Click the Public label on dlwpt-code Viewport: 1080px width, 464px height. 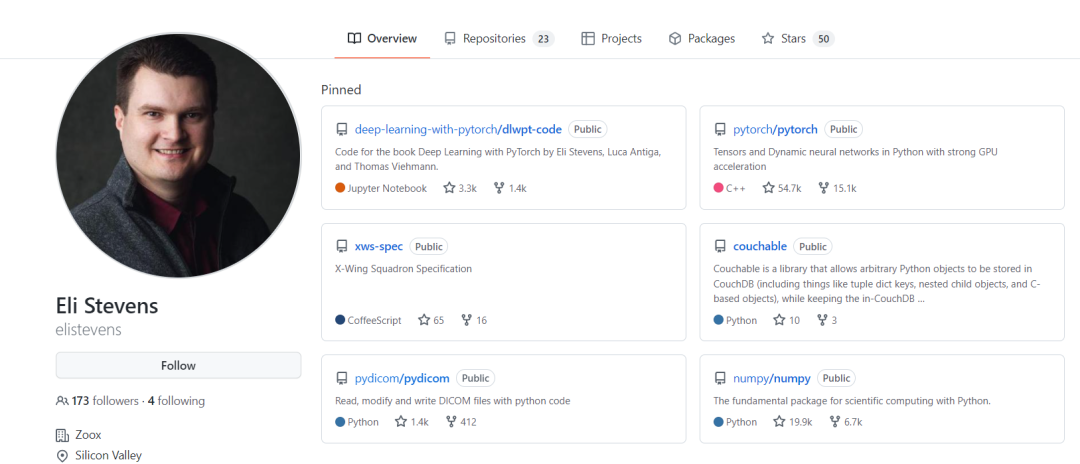[588, 129]
